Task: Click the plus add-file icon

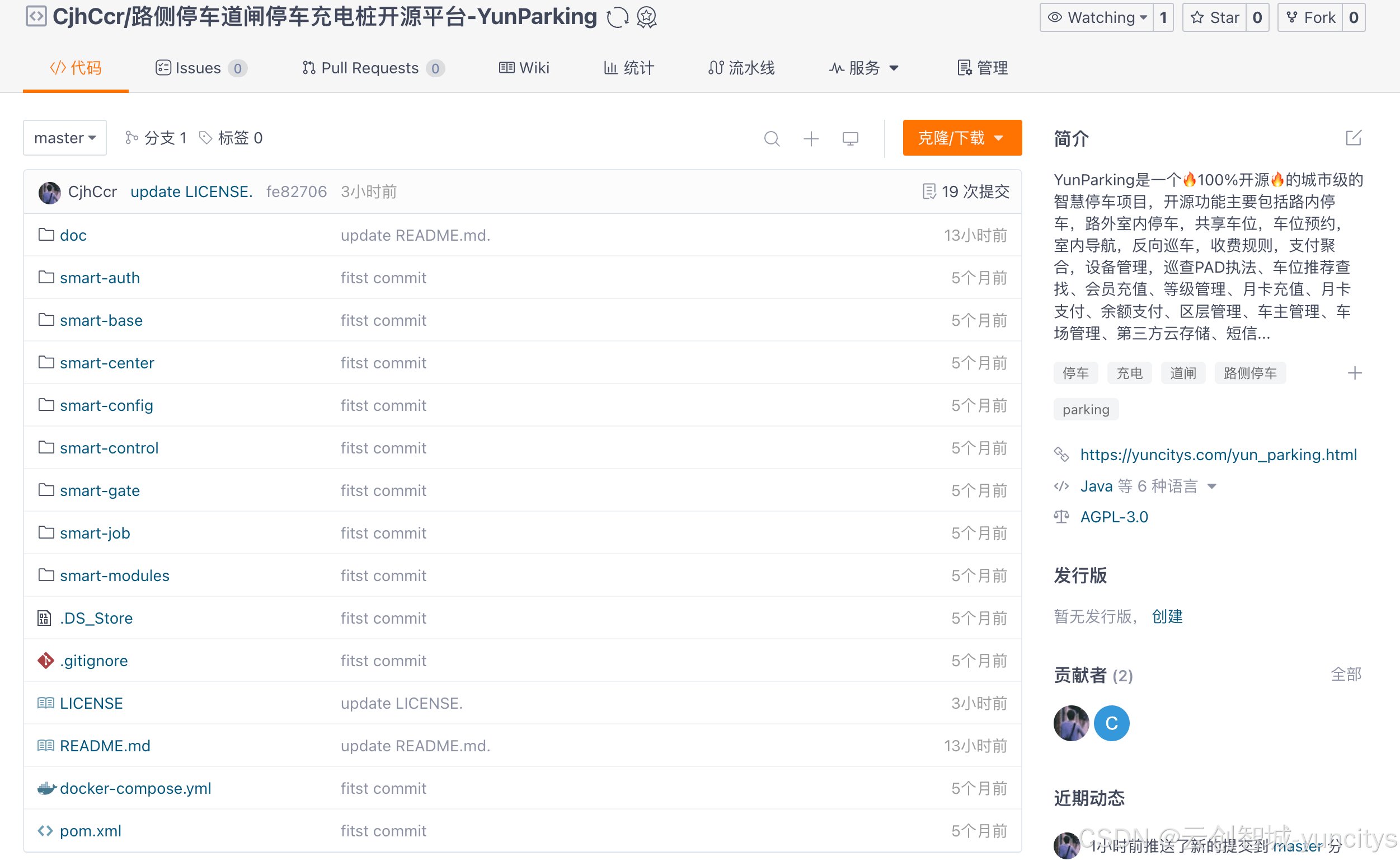Action: coord(811,138)
